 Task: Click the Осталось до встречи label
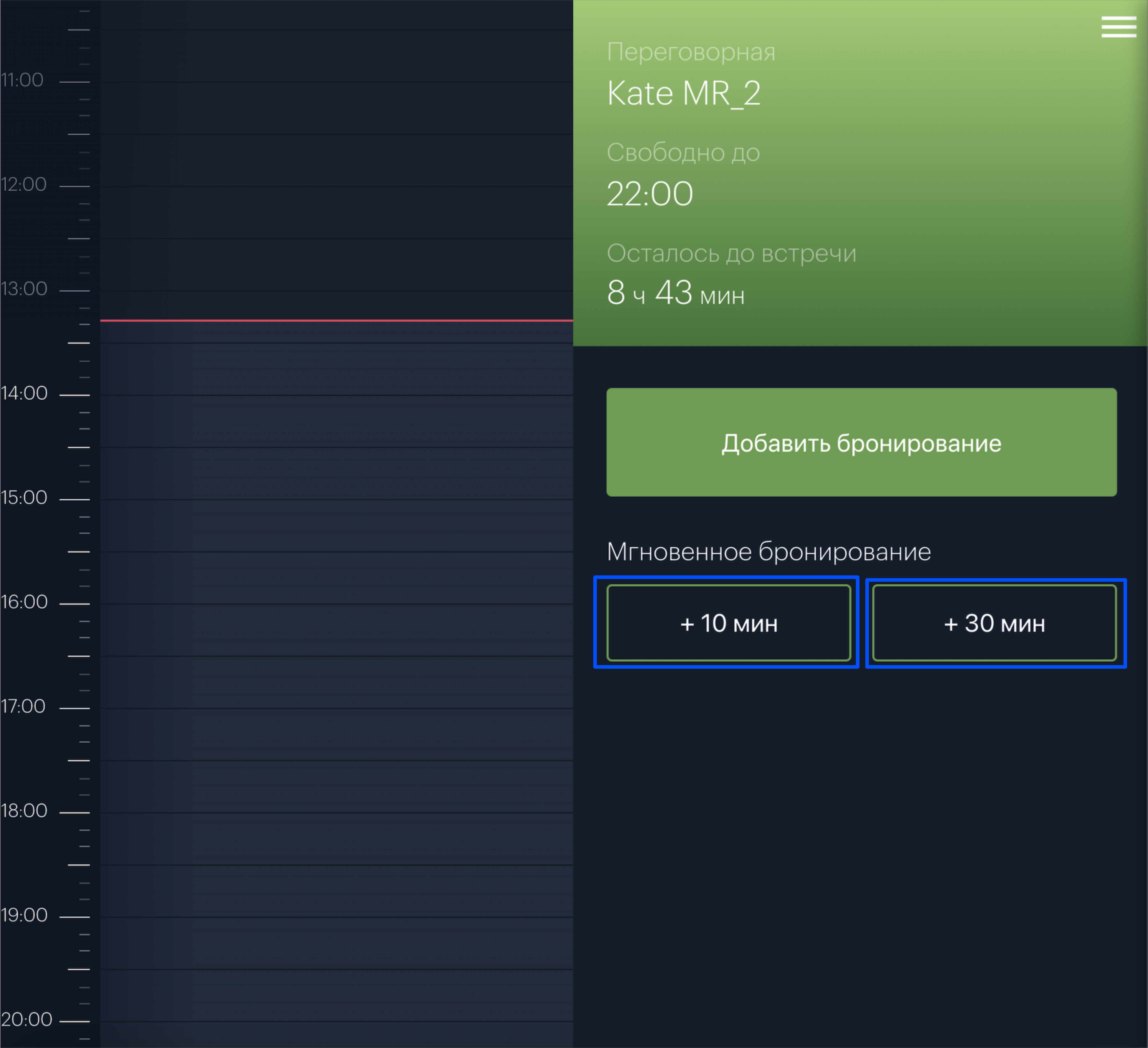[731, 253]
